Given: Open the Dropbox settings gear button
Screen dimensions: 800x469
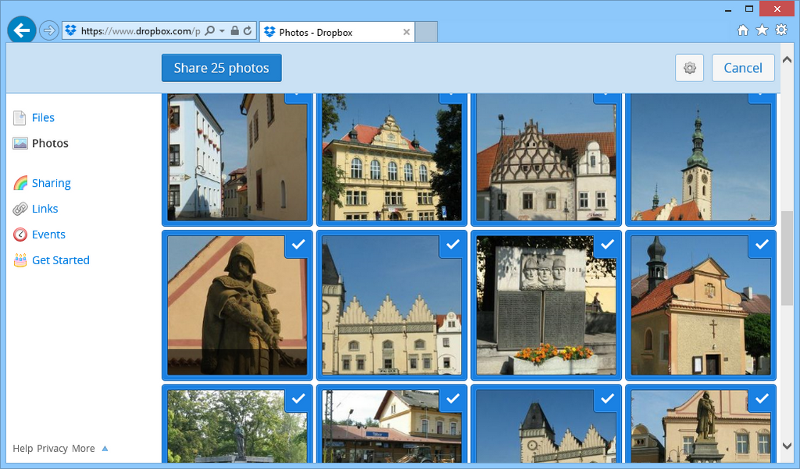Looking at the screenshot, I should (688, 68).
